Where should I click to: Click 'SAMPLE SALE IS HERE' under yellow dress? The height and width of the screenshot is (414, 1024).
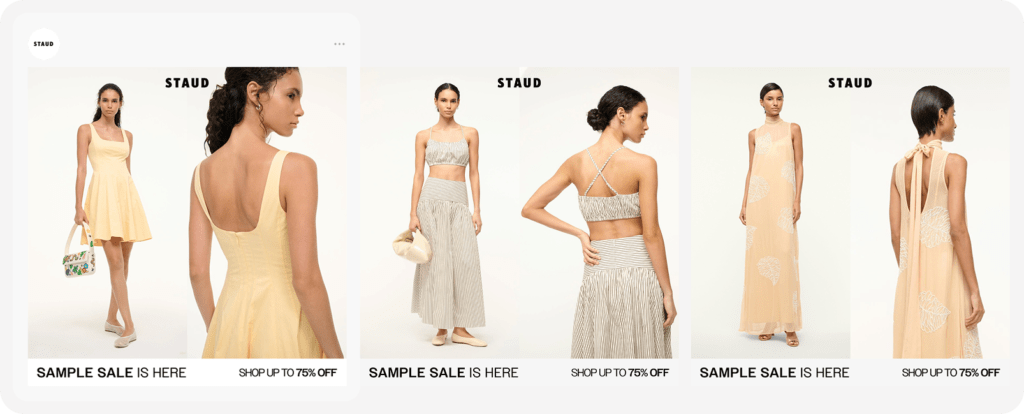click(x=112, y=373)
